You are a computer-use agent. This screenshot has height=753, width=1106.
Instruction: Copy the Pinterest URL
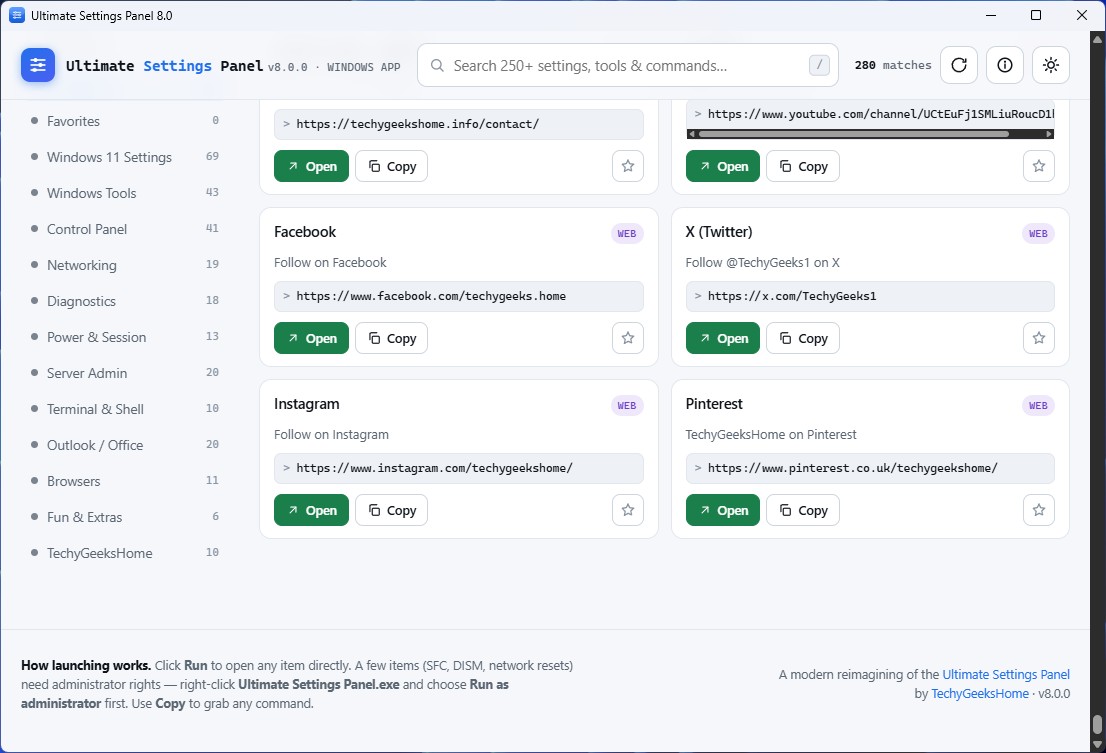803,510
